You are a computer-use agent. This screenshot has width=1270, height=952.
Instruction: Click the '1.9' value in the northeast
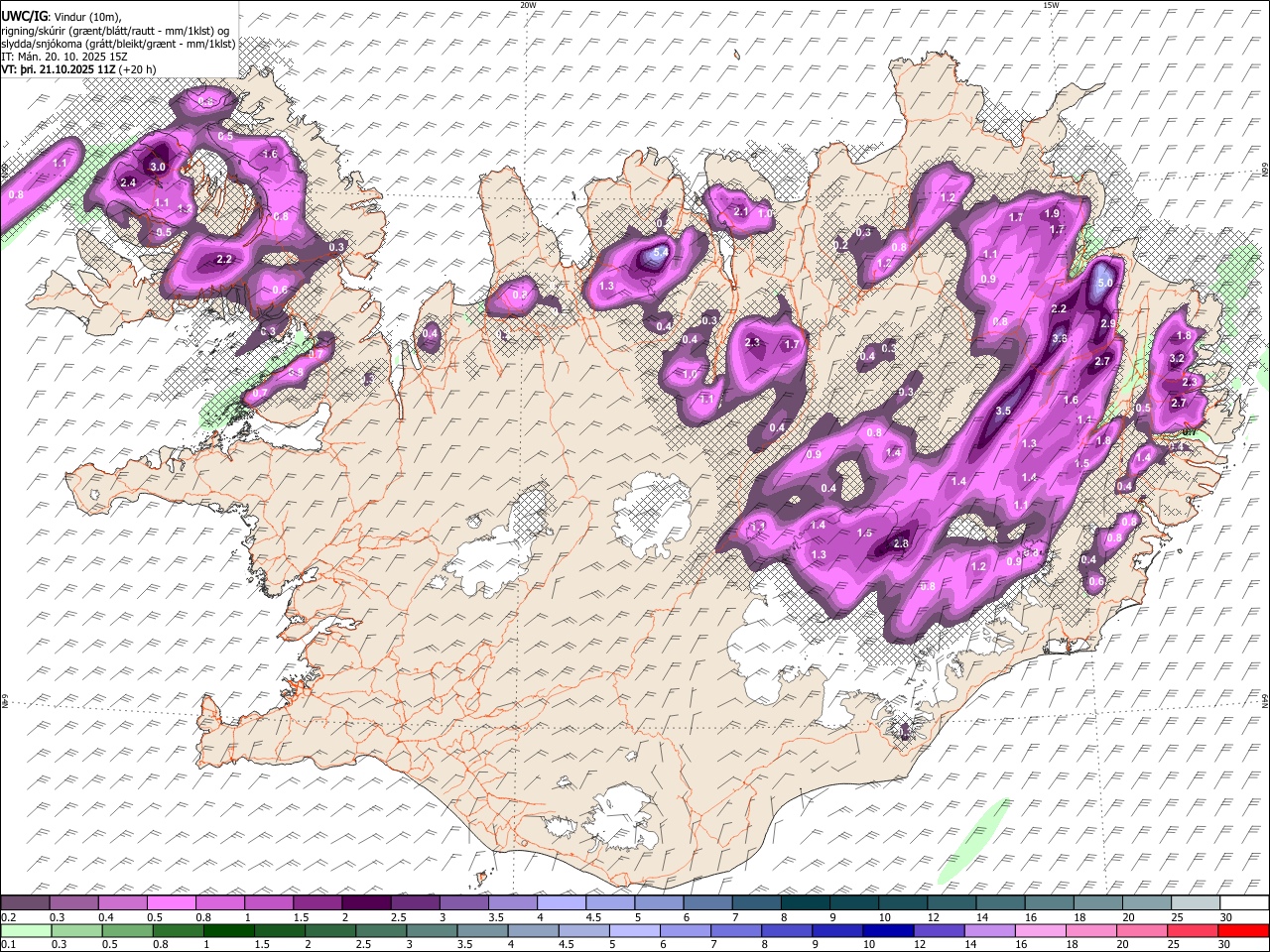(1053, 213)
